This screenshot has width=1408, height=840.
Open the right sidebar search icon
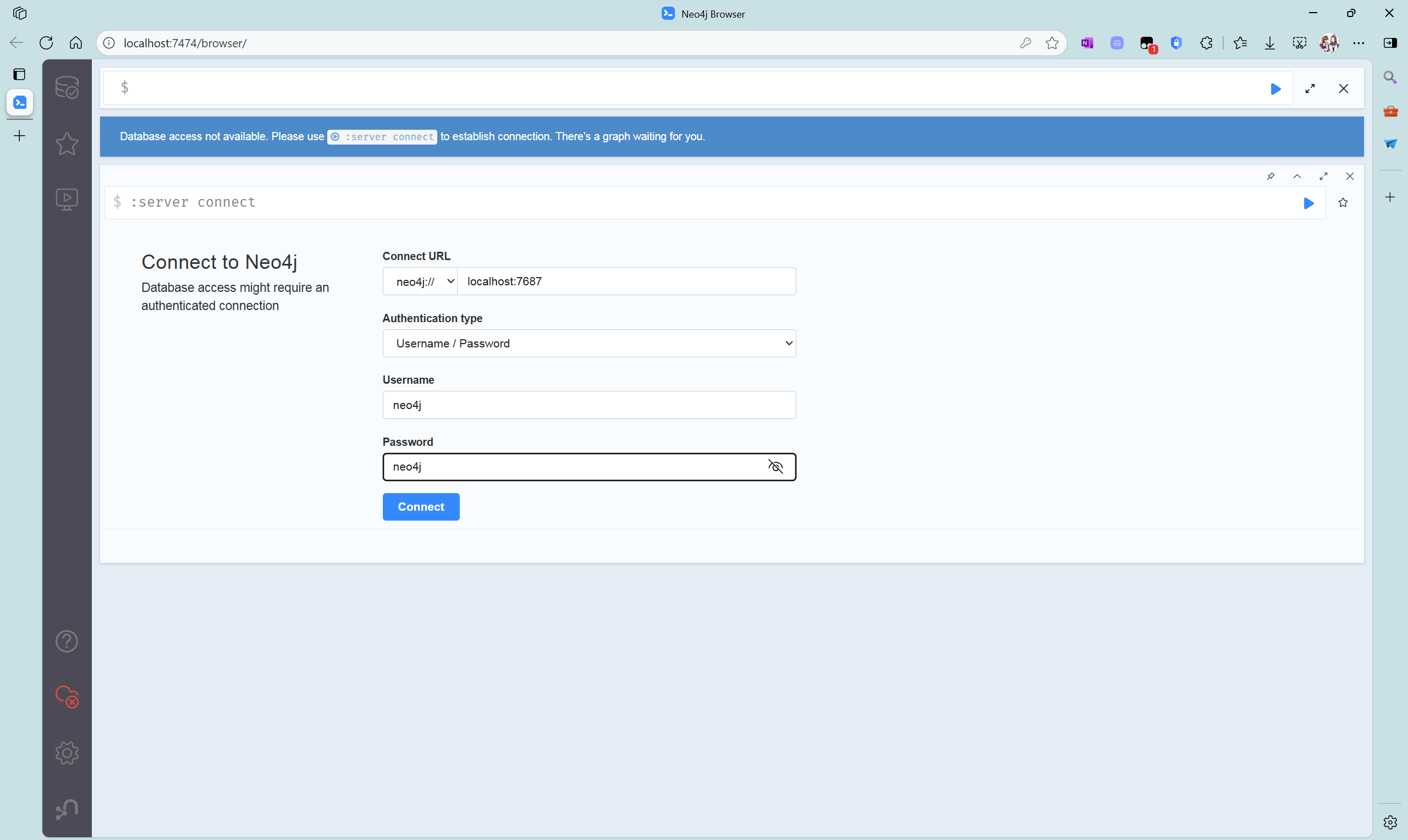(x=1390, y=77)
